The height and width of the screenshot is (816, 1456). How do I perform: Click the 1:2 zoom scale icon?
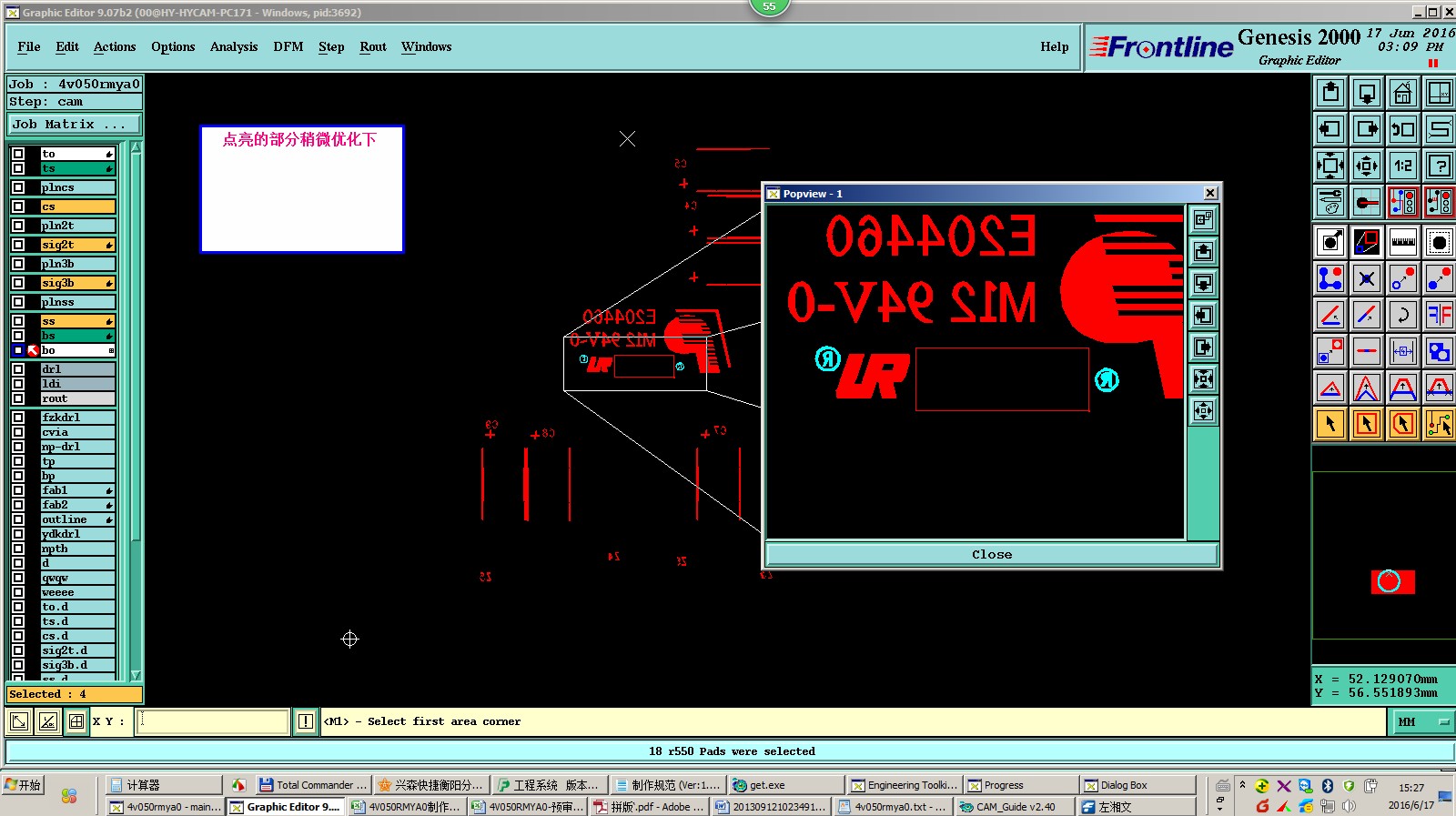point(1403,166)
